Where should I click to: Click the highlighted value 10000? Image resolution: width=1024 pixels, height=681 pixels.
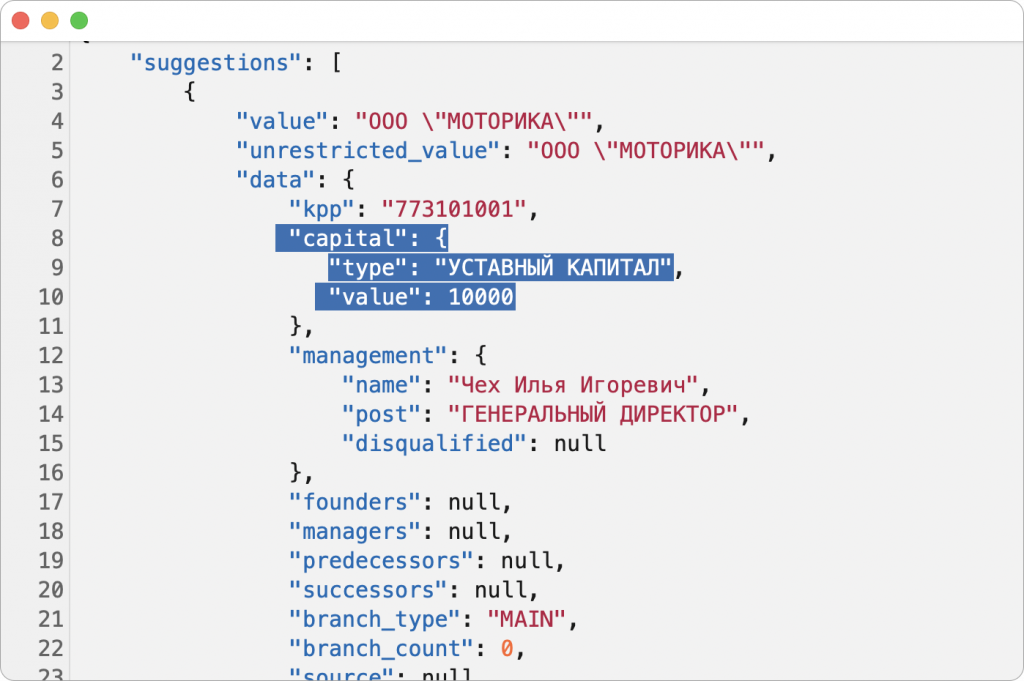480,297
